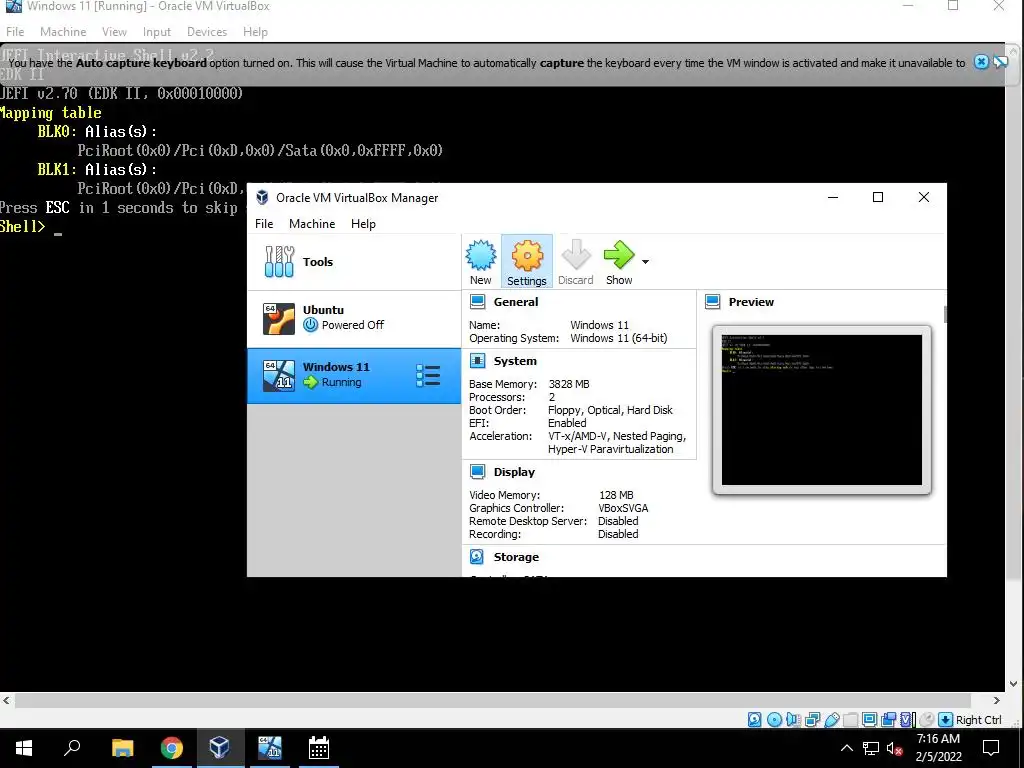The width and height of the screenshot is (1024, 768).
Task: Open File menu of Windows 11 VM window
Action: click(14, 31)
